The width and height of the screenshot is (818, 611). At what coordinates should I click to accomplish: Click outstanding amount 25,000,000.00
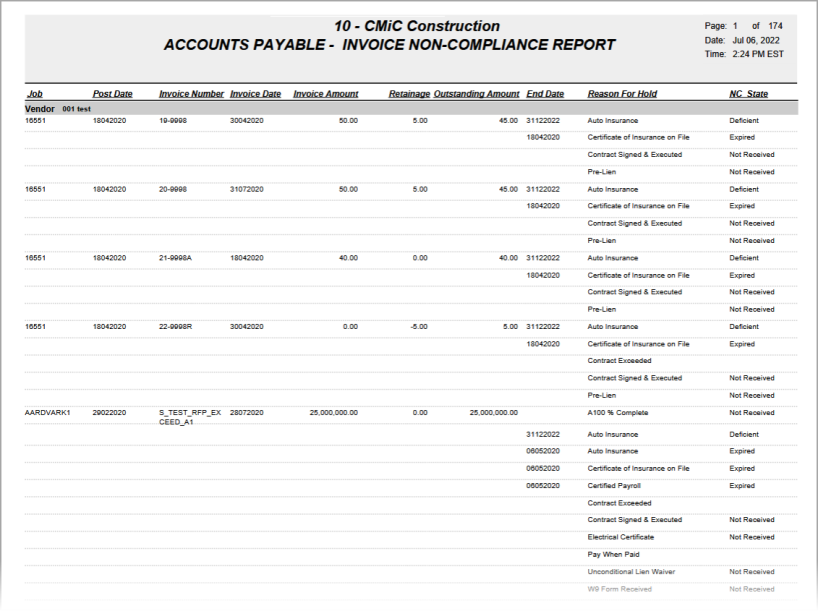494,413
